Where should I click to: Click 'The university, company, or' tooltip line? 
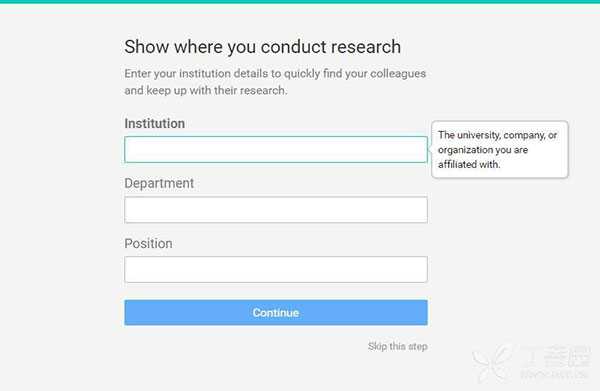497,135
